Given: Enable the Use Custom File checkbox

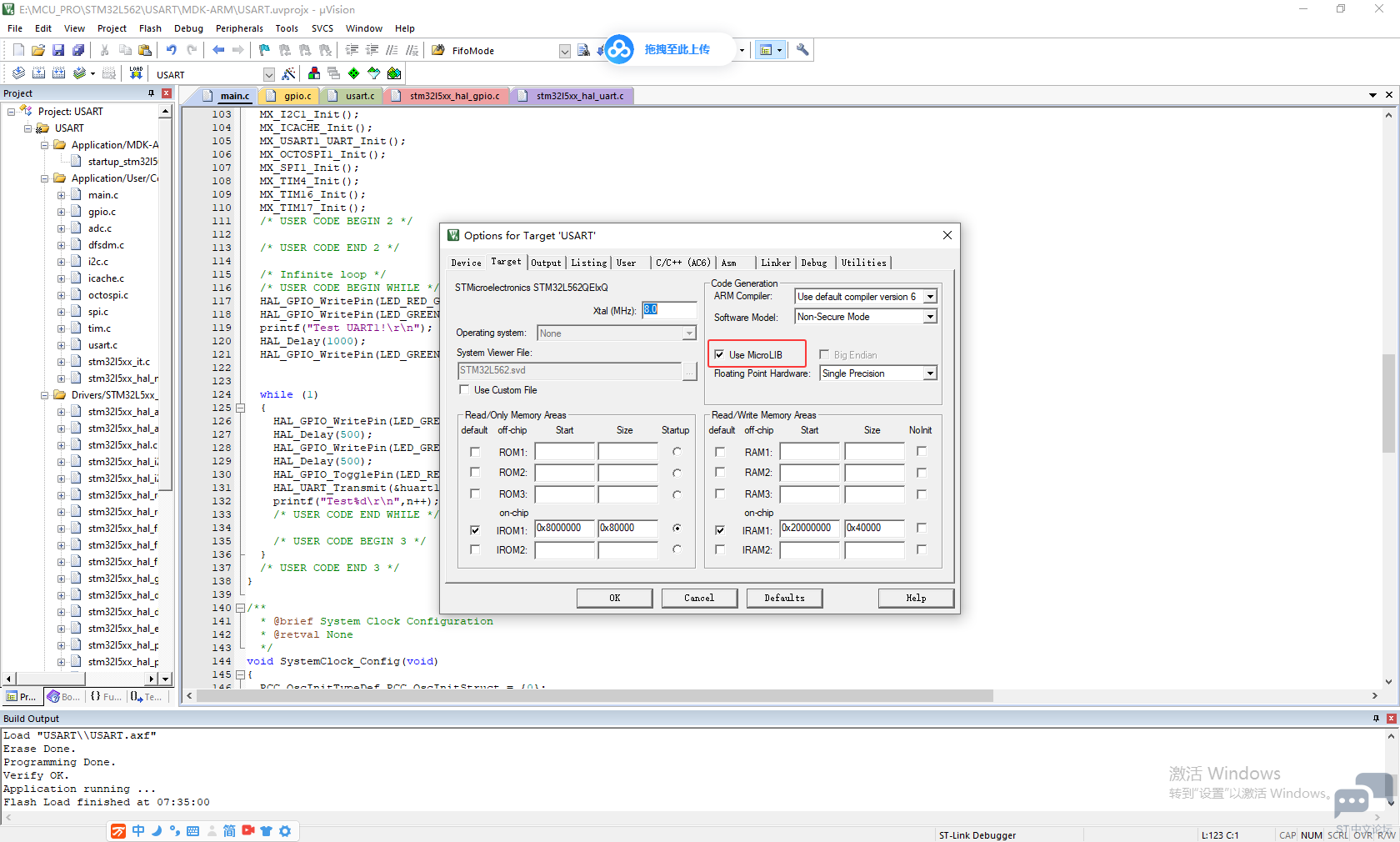Looking at the screenshot, I should [x=464, y=390].
